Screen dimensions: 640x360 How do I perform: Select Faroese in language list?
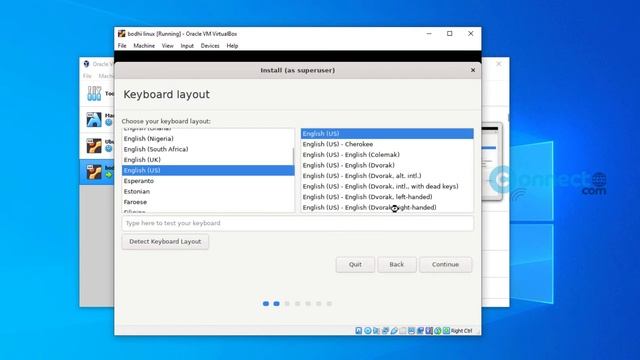point(208,202)
